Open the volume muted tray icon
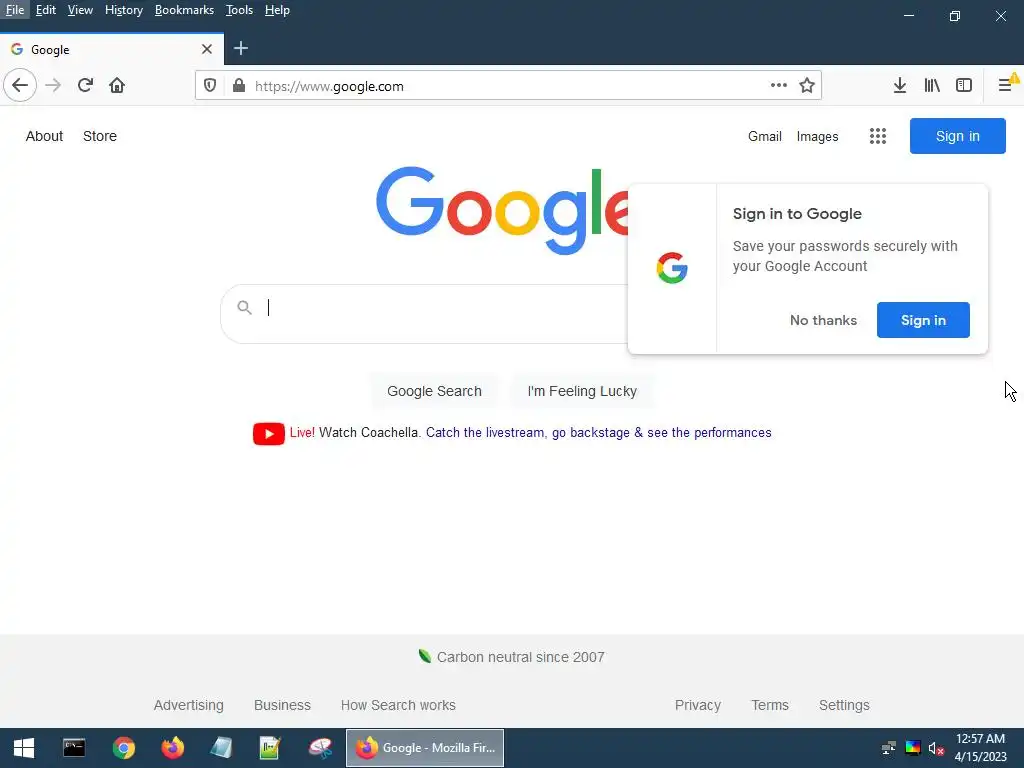Screen dimensions: 1024x768 click(936, 748)
